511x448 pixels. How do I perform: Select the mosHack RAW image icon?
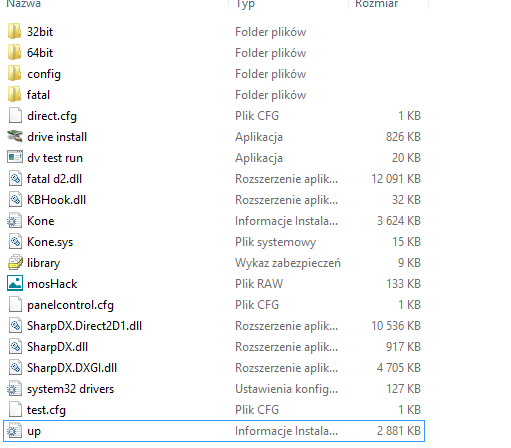tap(15, 284)
